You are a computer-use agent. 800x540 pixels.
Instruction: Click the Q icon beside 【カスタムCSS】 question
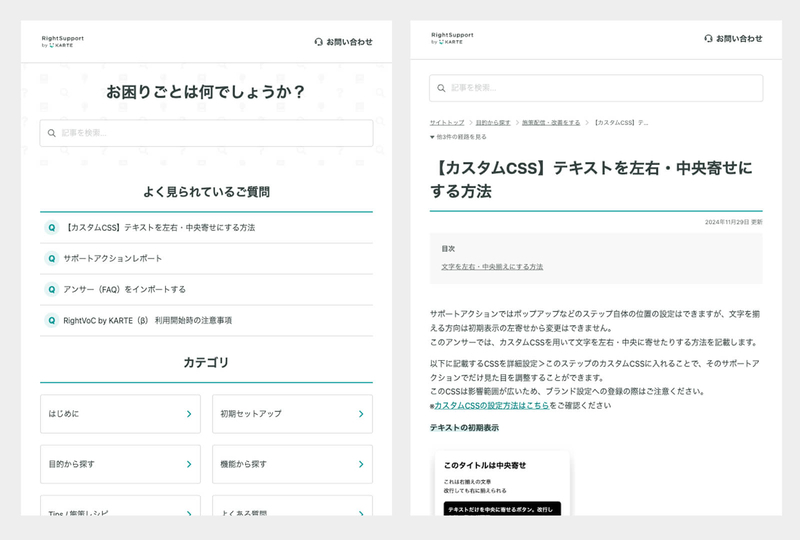click(x=52, y=228)
